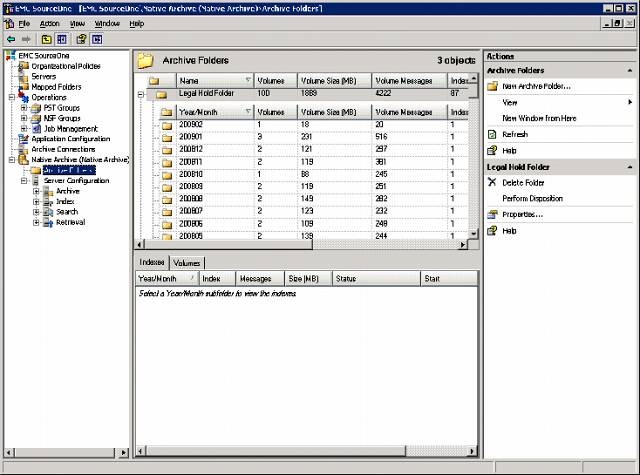This screenshot has width=640, height=475.
Task: Click New Archive Folder action icon
Action: 493,86
